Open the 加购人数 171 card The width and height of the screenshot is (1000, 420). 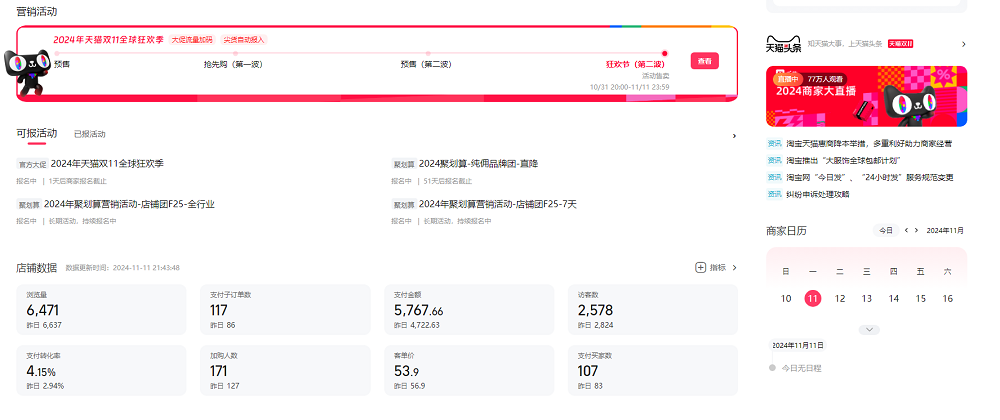tap(285, 370)
